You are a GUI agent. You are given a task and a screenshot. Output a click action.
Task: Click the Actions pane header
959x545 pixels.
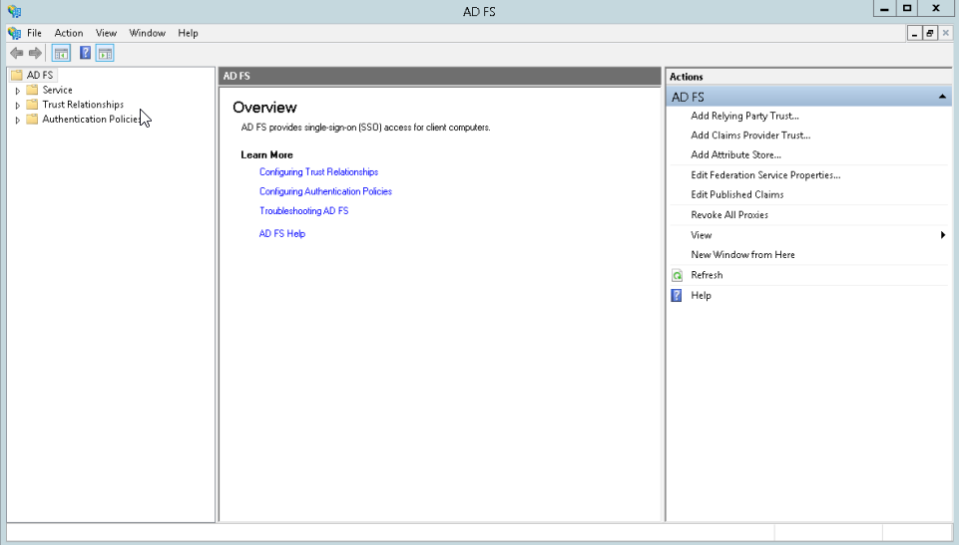point(809,76)
